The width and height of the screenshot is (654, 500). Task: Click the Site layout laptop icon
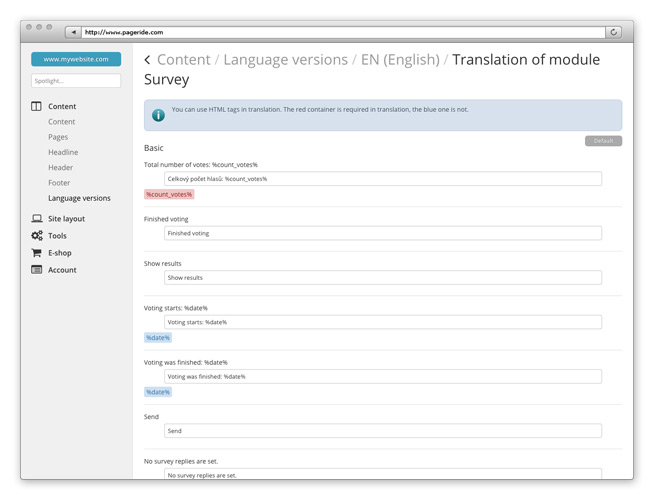(37, 218)
